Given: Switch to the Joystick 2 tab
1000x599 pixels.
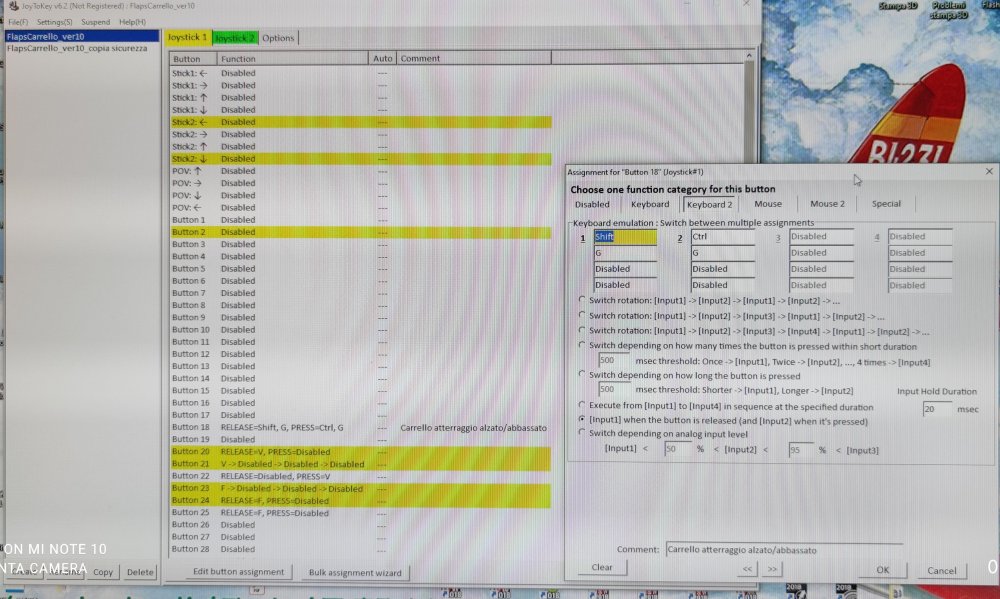Looking at the screenshot, I should 235,38.
